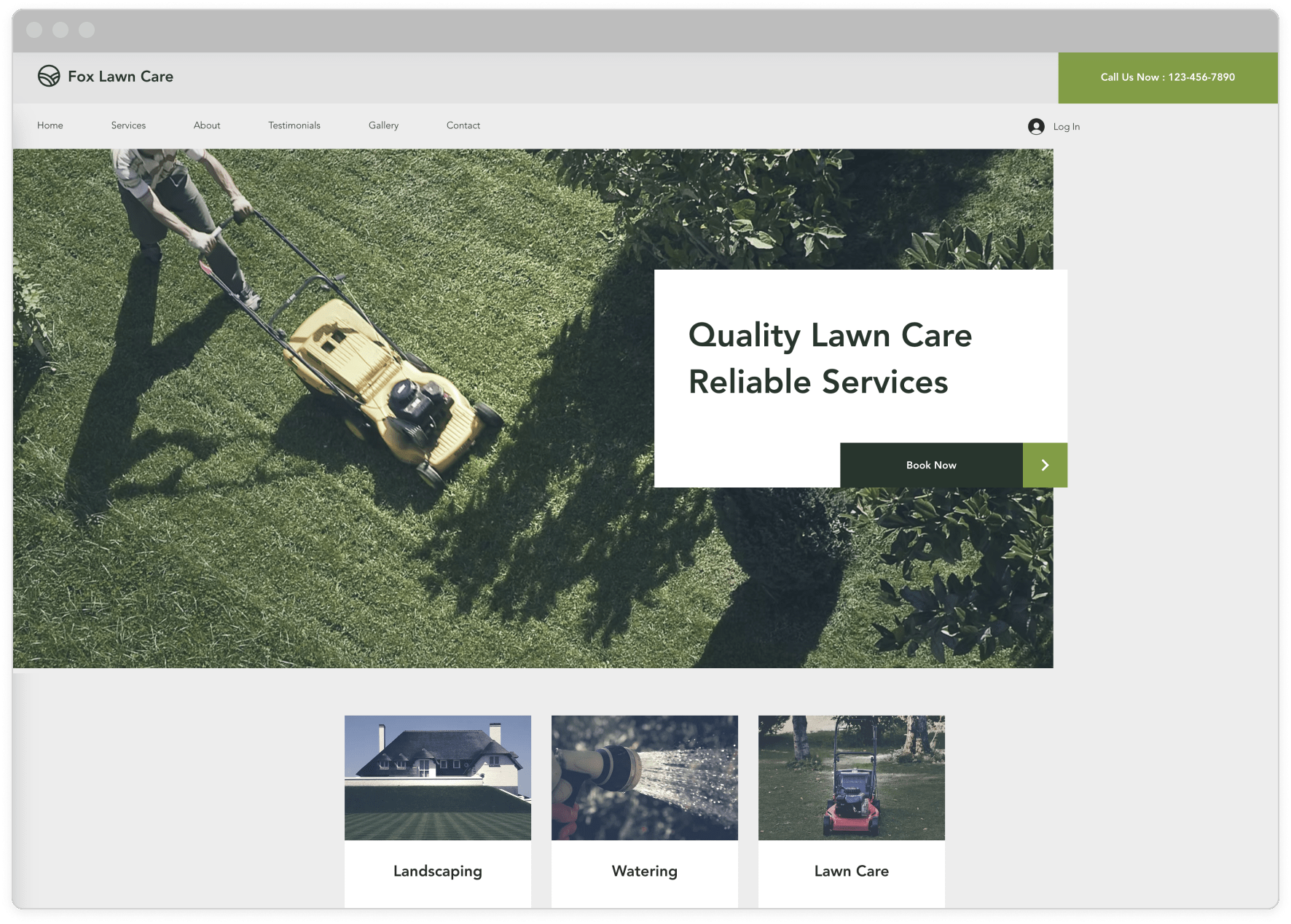Click the arrow icon on the Book Now button
This screenshot has width=1291, height=924.
1045,465
